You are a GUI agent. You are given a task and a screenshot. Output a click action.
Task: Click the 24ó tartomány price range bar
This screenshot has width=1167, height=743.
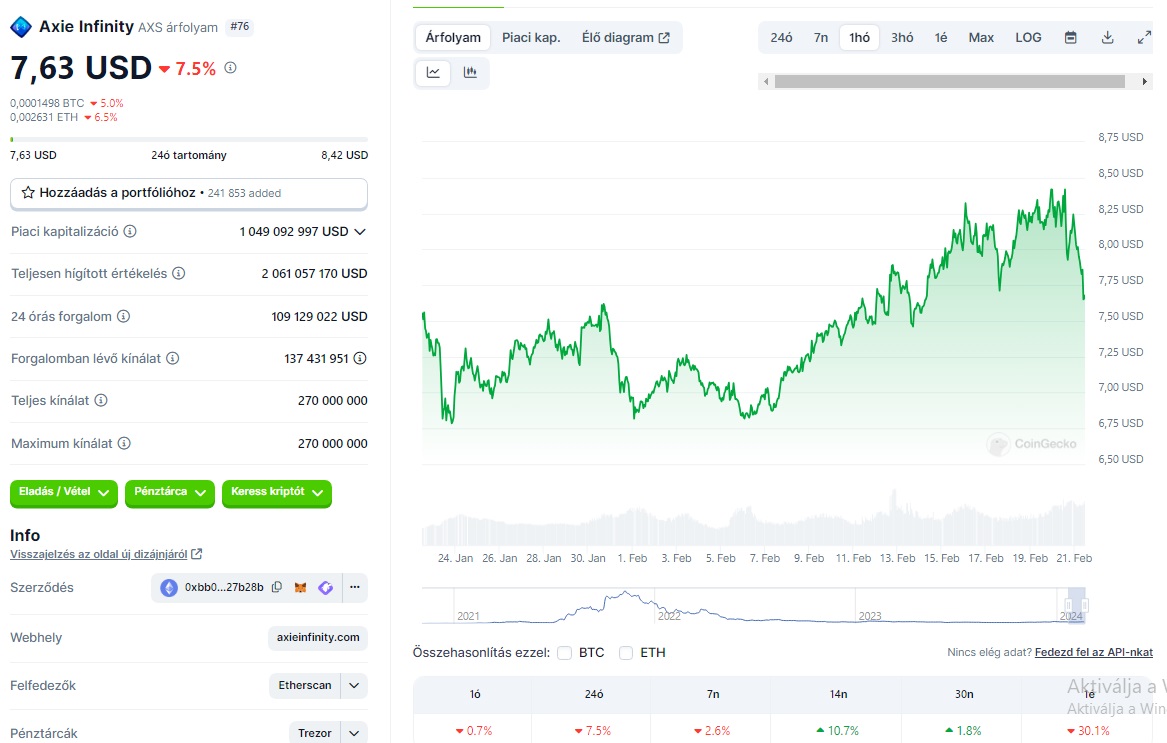[x=189, y=139]
